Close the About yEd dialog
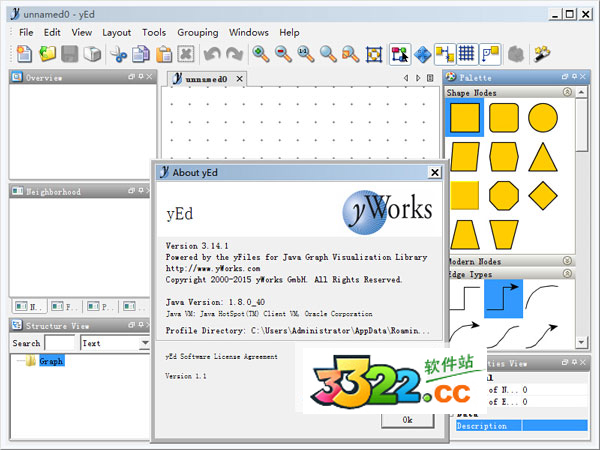Viewport: 600px width, 450px height. pyautogui.click(x=435, y=173)
